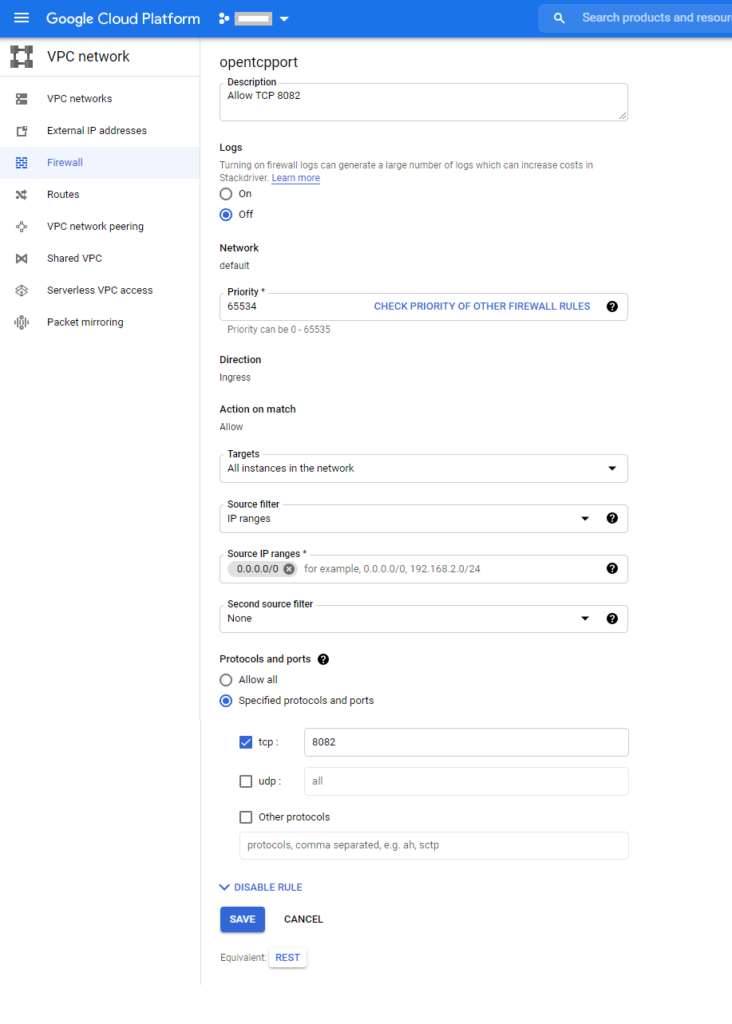Select the Allow all protocols option
Viewport: 732px width, 1024px height.
pyautogui.click(x=226, y=680)
